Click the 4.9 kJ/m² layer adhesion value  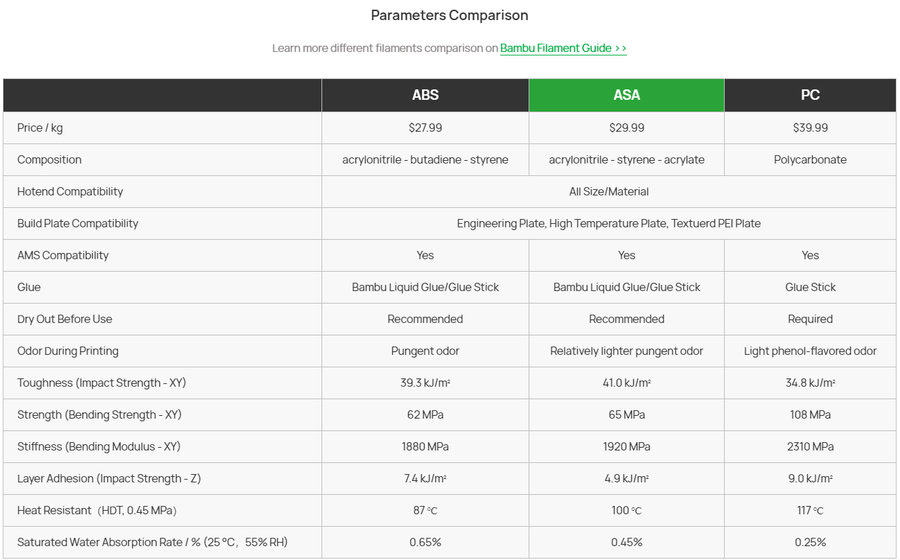[x=626, y=479]
